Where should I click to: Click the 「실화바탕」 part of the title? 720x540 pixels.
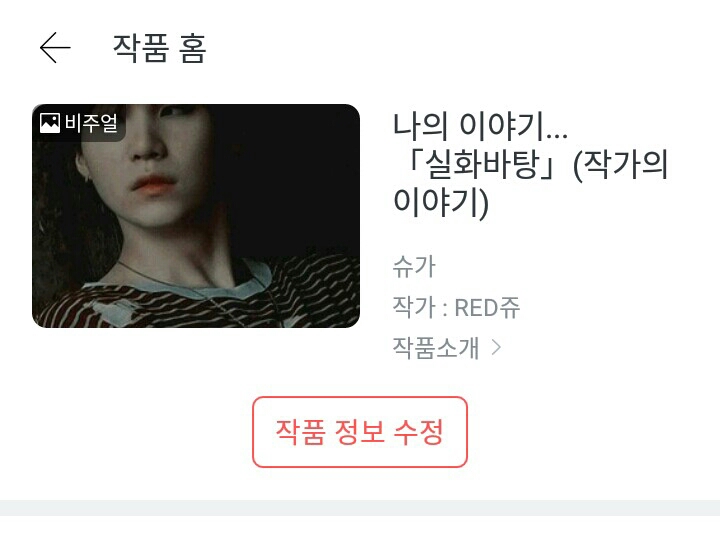[480, 164]
